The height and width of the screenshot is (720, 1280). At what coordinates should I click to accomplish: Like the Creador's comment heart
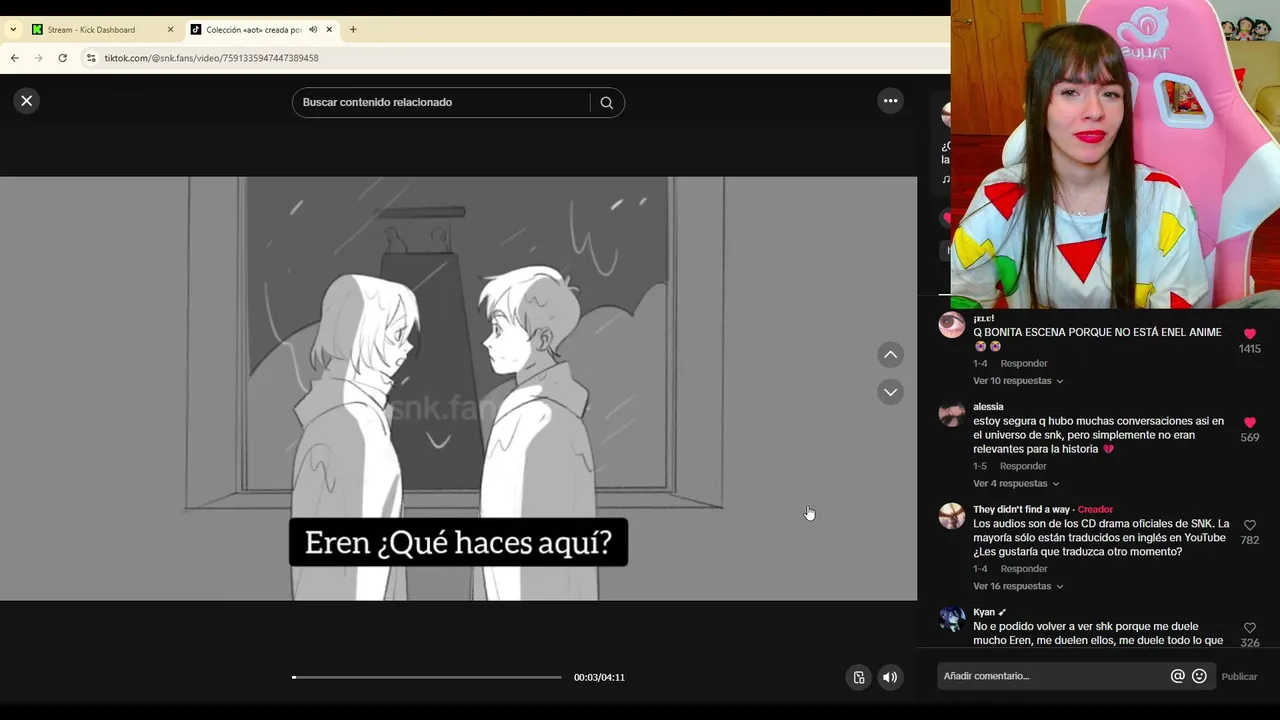(x=1249, y=525)
